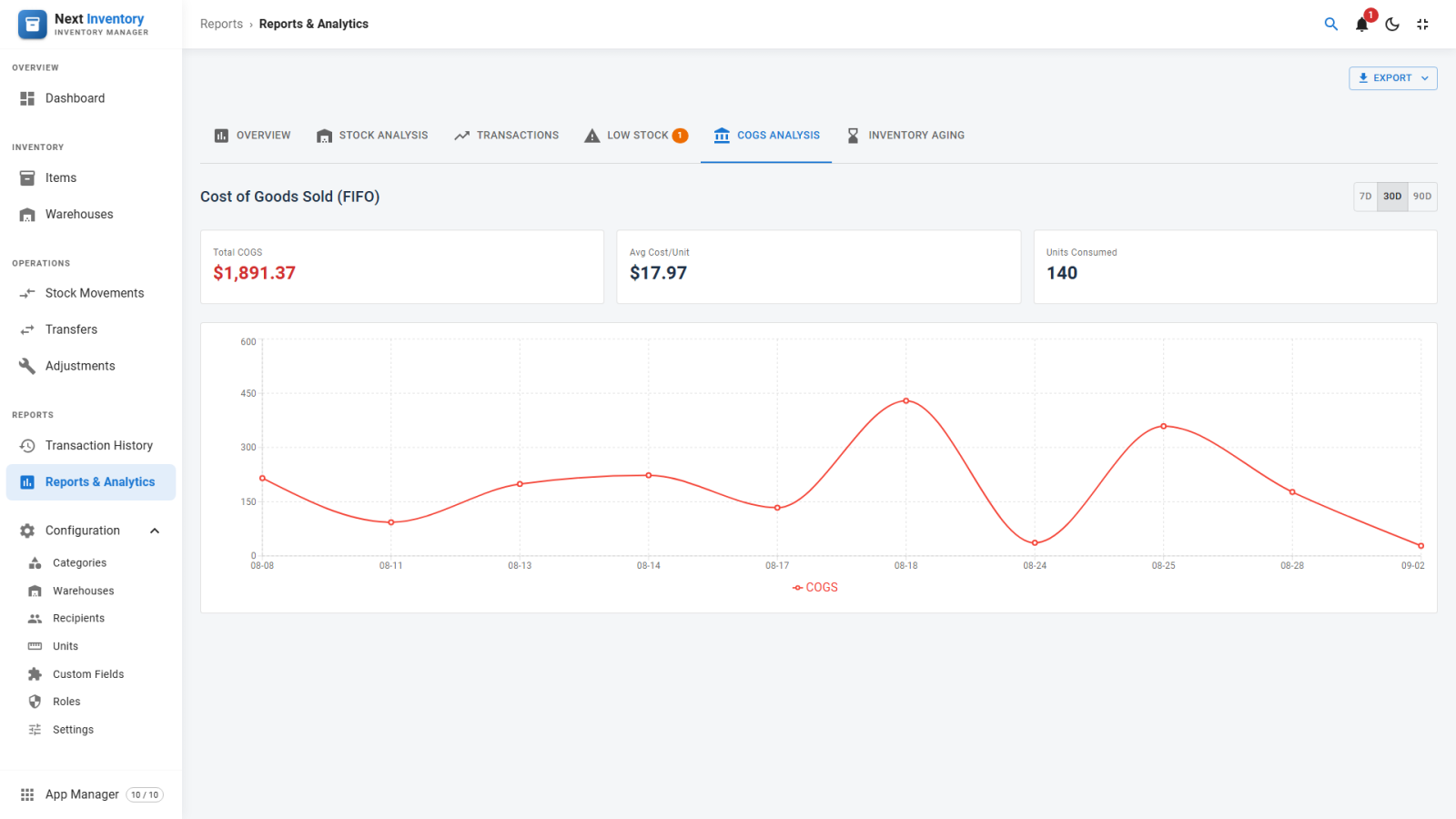Image resolution: width=1456 pixels, height=819 pixels.
Task: Open the Export dropdown
Action: [x=1393, y=78]
